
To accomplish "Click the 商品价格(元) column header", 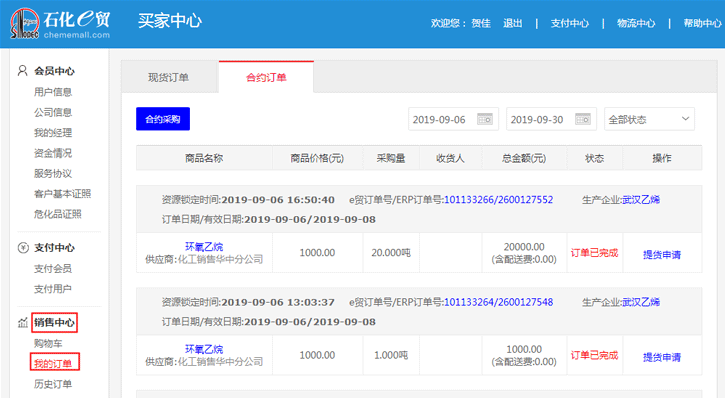I will [317, 158].
